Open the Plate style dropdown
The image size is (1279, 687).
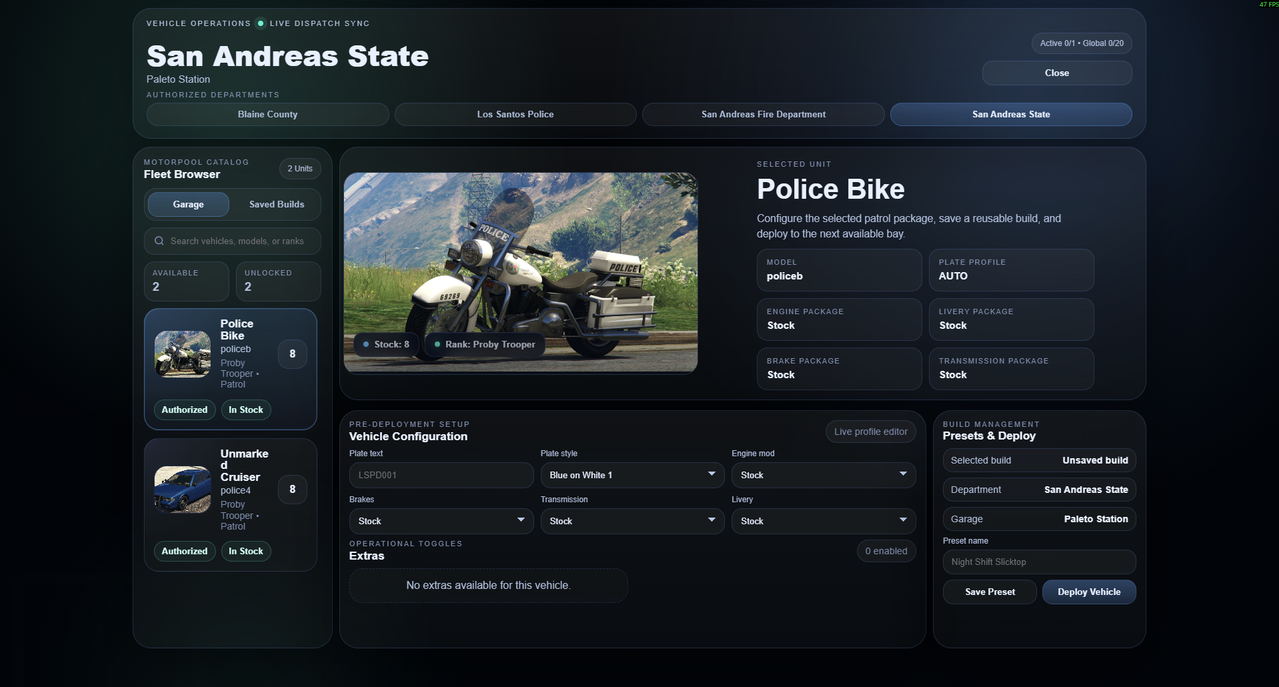point(632,475)
